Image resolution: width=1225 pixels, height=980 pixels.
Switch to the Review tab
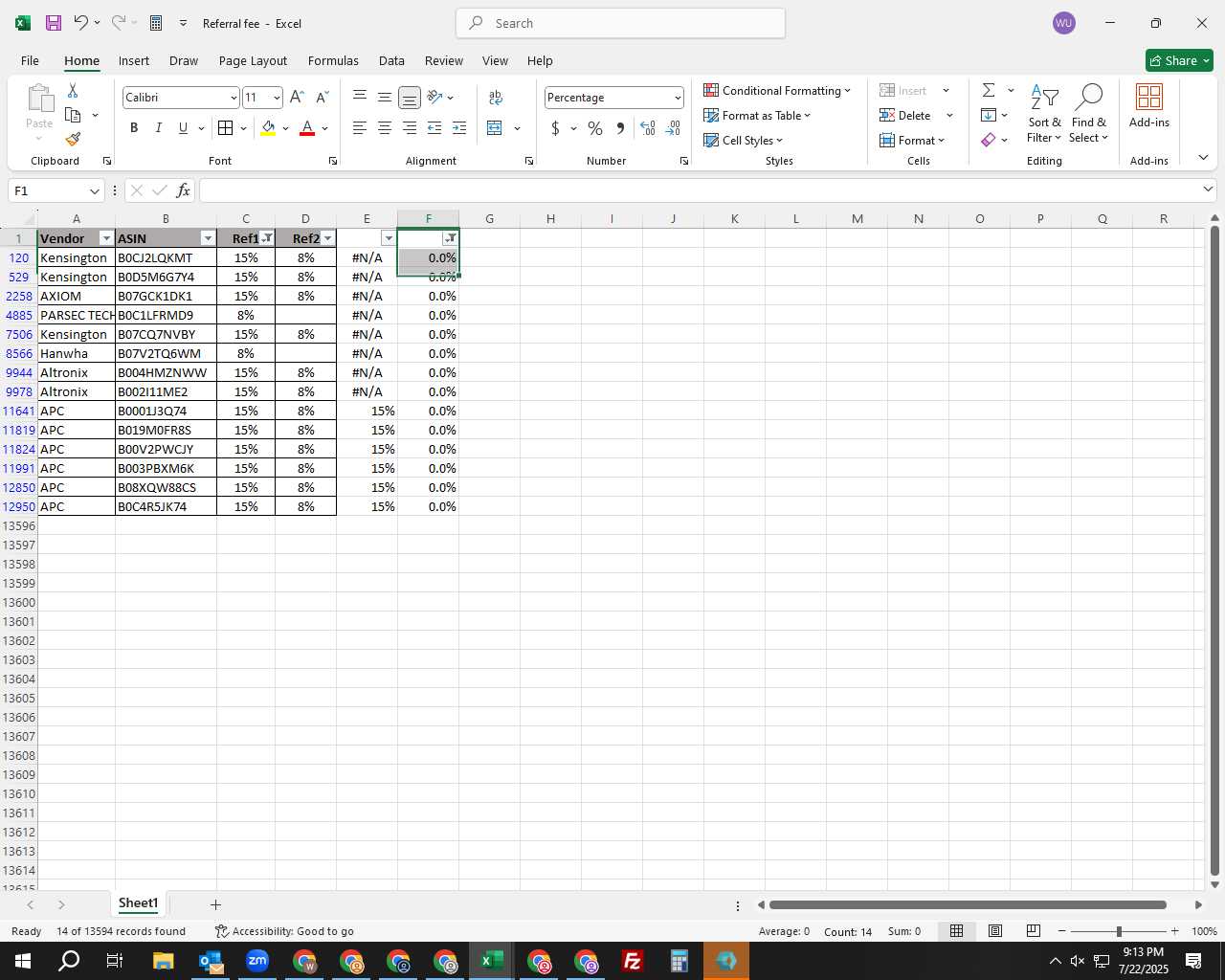tap(444, 60)
